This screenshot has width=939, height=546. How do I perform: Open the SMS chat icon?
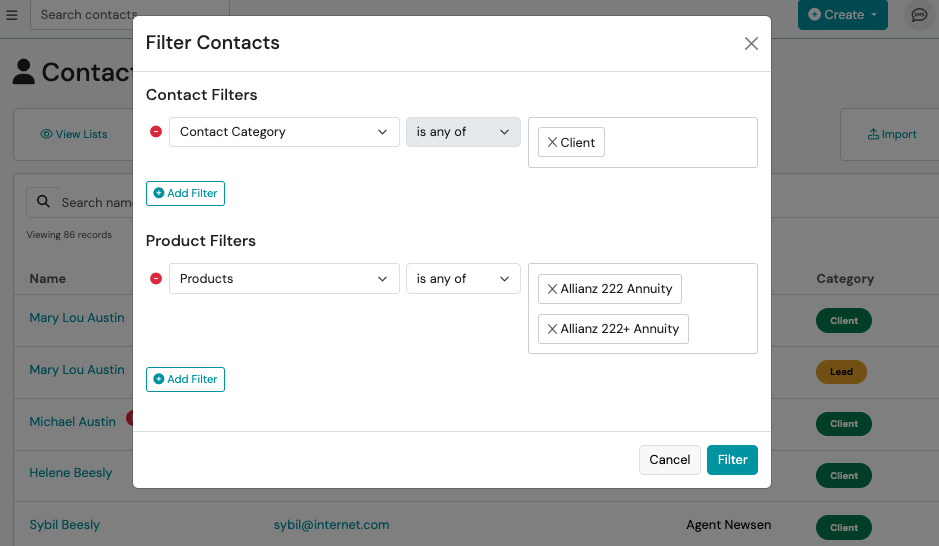pos(919,15)
